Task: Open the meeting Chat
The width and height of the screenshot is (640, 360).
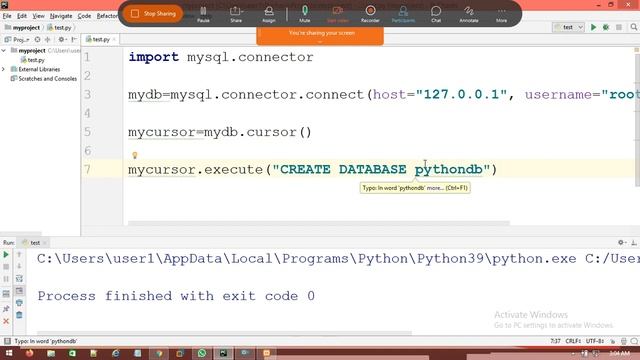Action: (x=436, y=14)
